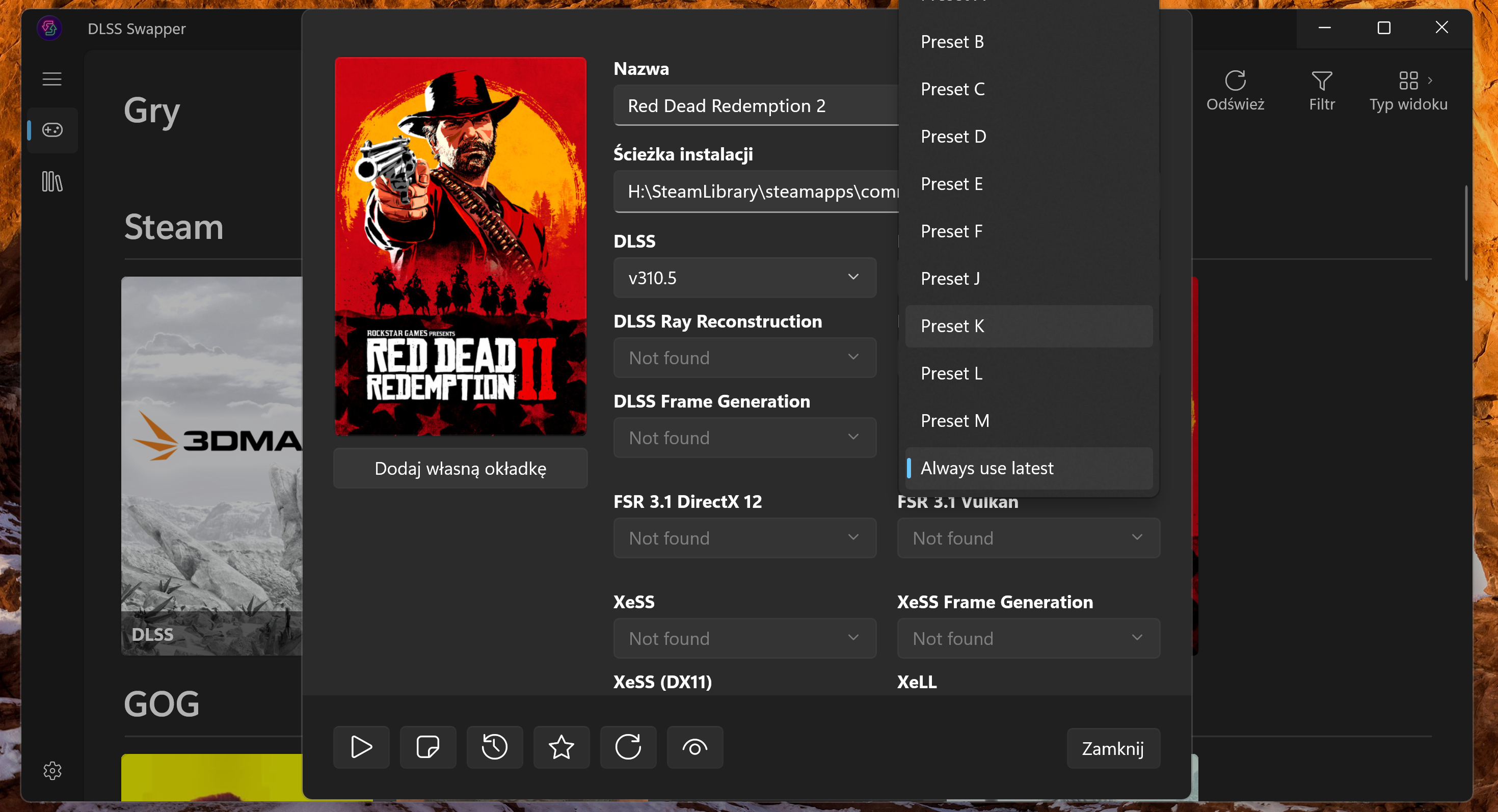Click the play/launch game button
Screen dimensions: 1498x812
tap(361, 747)
